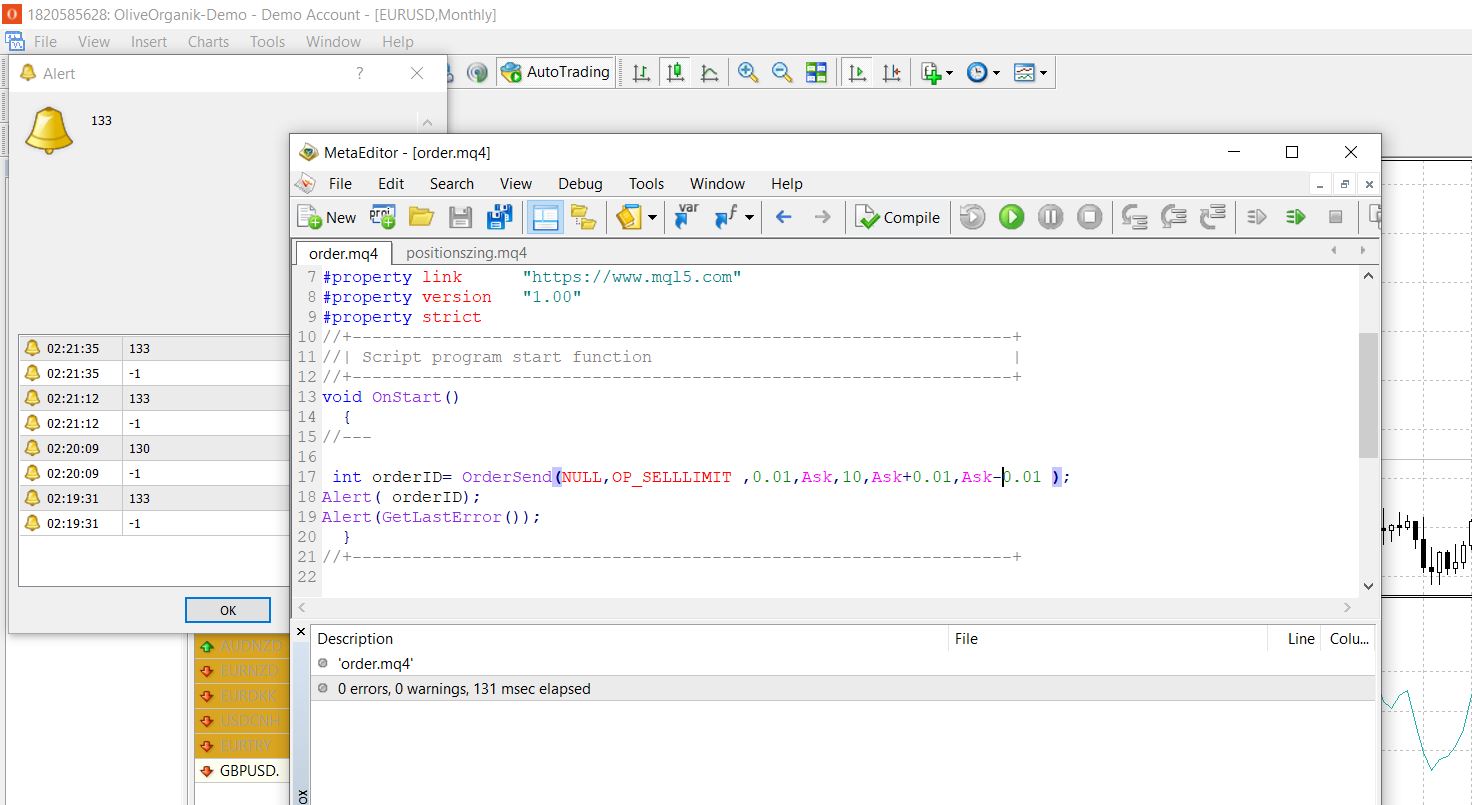Open MetaTrader Window menu
1472x805 pixels.
333,41
